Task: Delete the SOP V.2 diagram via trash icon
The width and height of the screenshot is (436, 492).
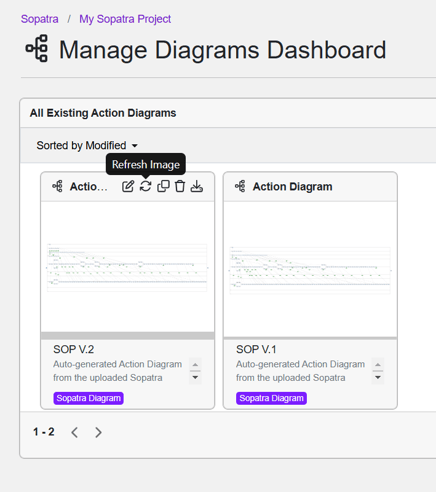Action: point(180,186)
